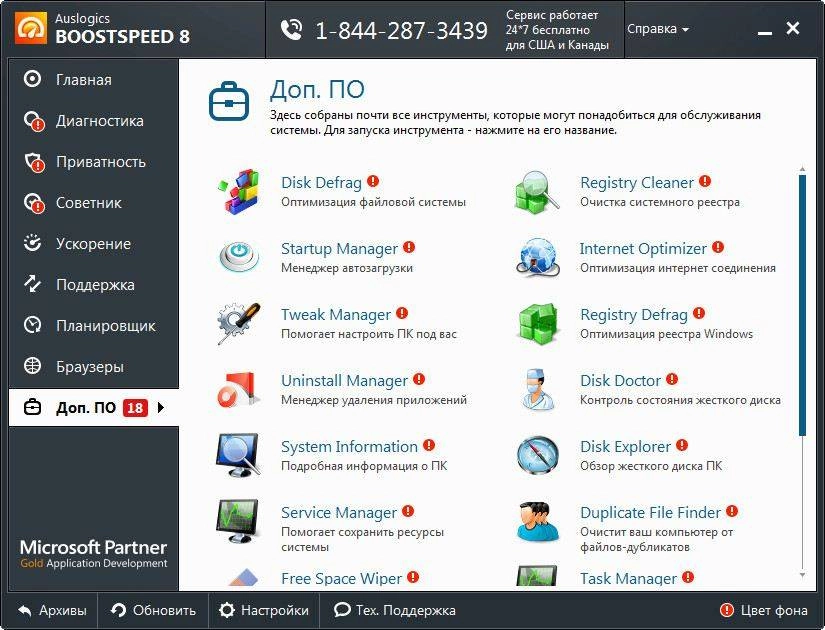Click the red alert badge next to Disk Defrag
825x630 pixels.
click(x=373, y=181)
